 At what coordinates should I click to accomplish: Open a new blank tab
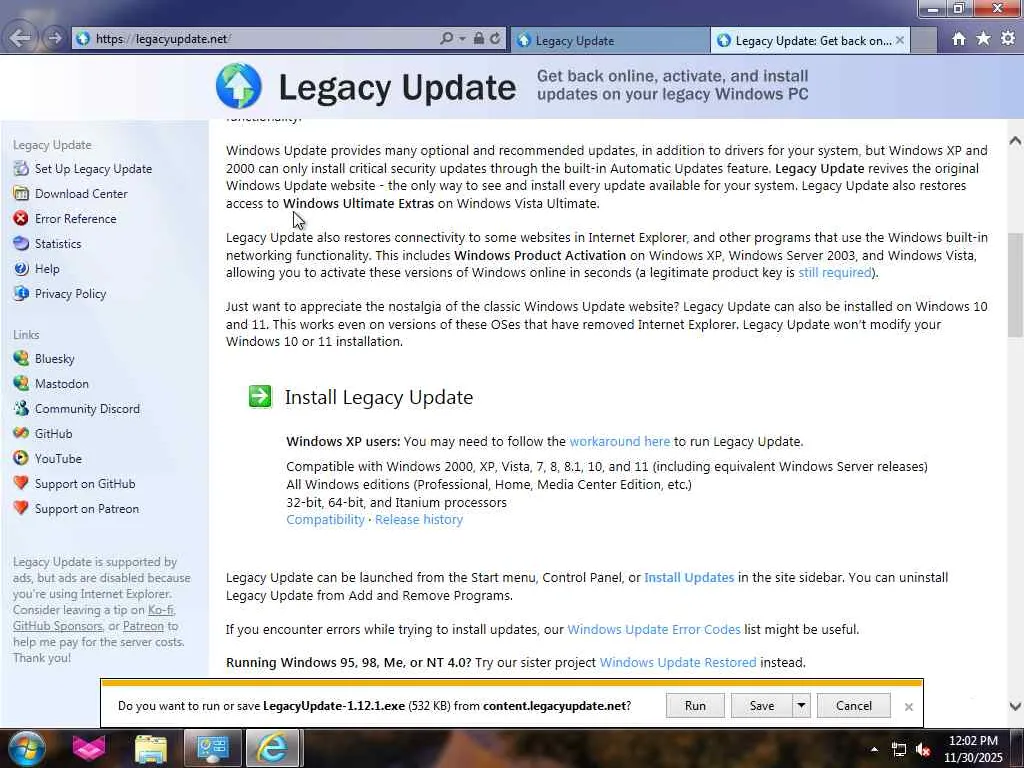923,40
